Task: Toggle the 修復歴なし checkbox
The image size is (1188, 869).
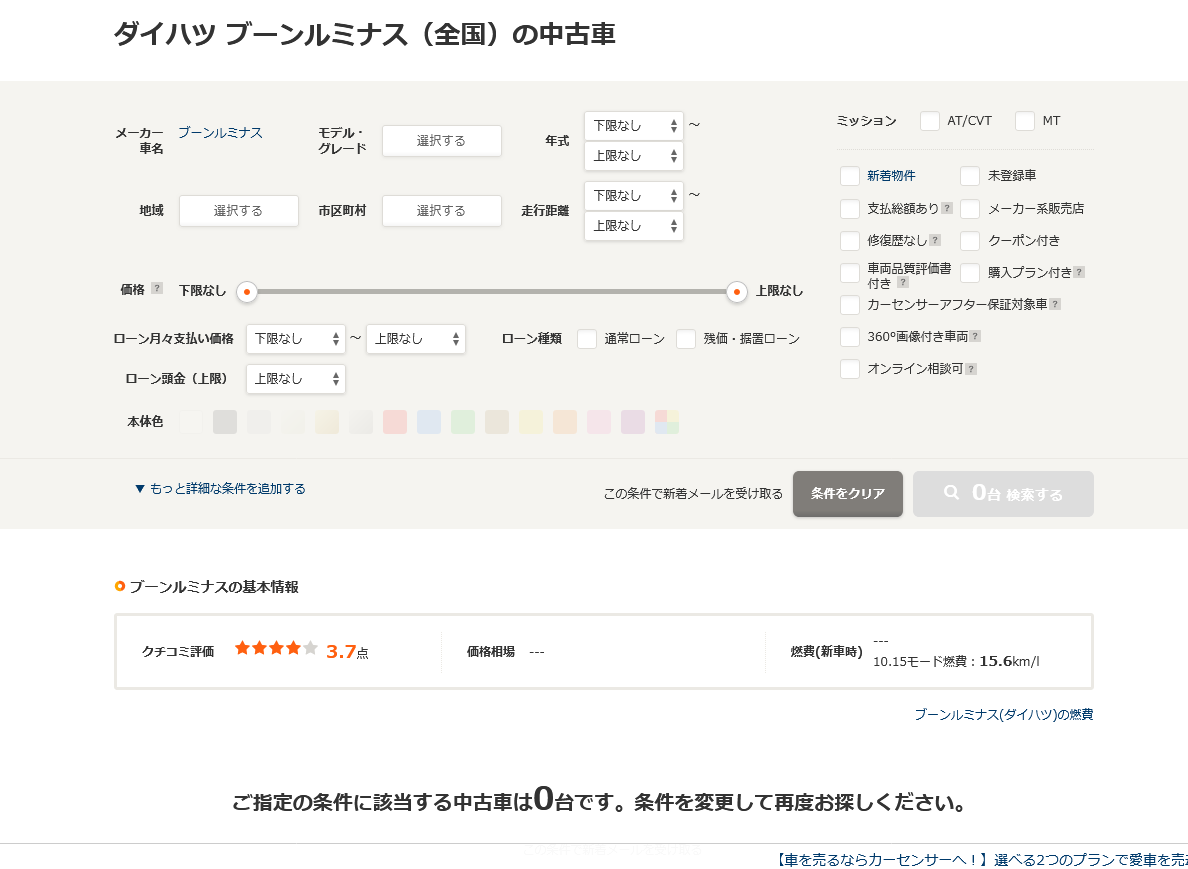Action: (850, 241)
